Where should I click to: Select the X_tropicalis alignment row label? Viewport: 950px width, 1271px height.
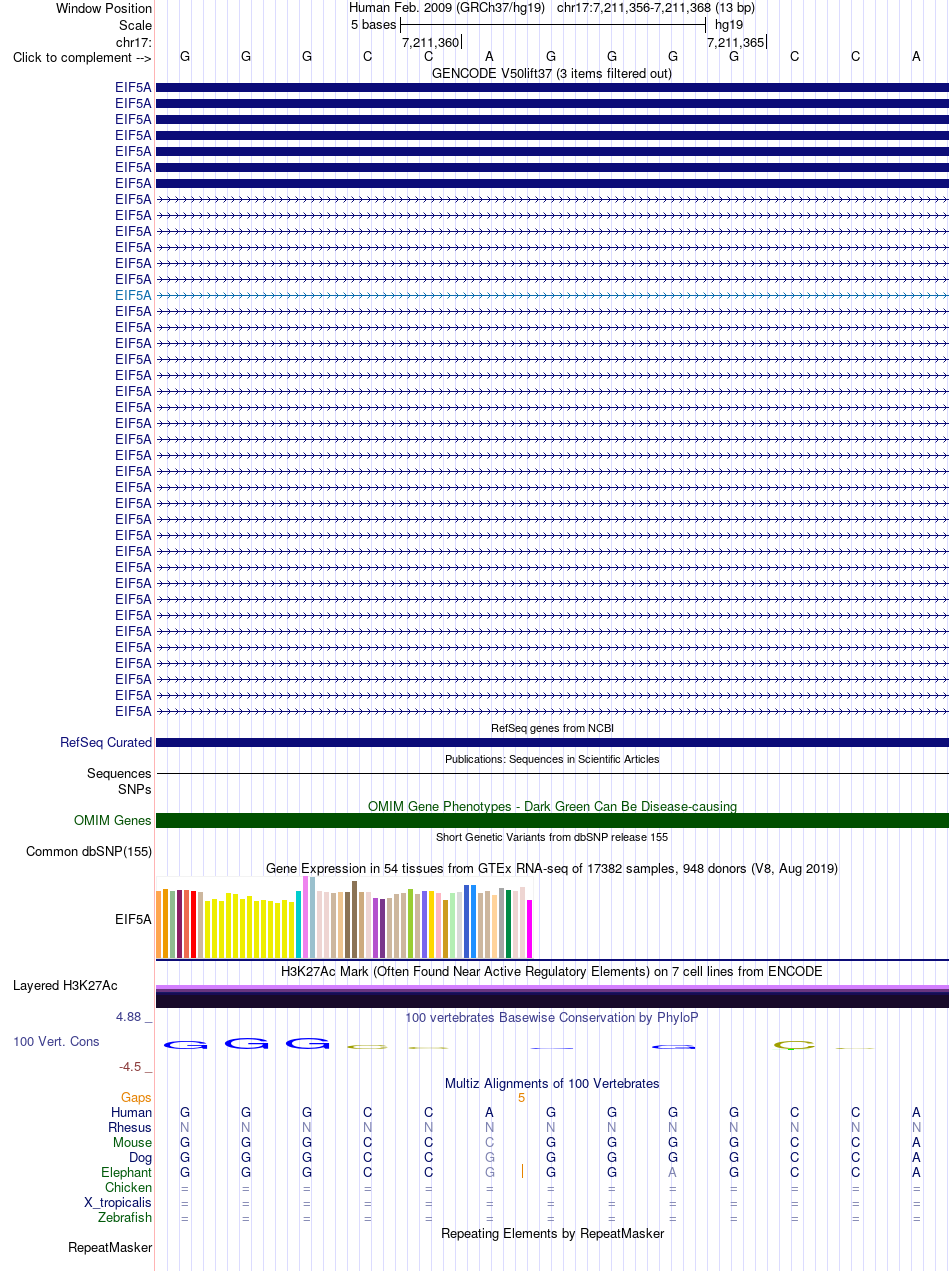tap(118, 1203)
